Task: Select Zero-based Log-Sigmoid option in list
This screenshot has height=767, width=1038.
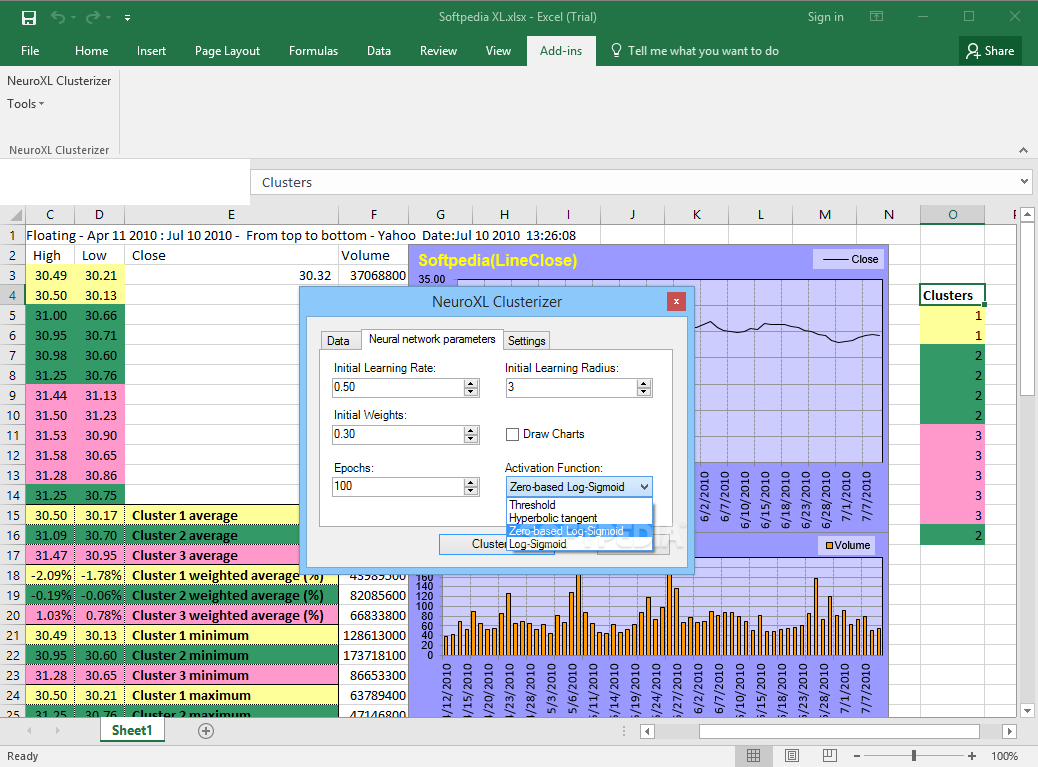Action: pos(579,531)
